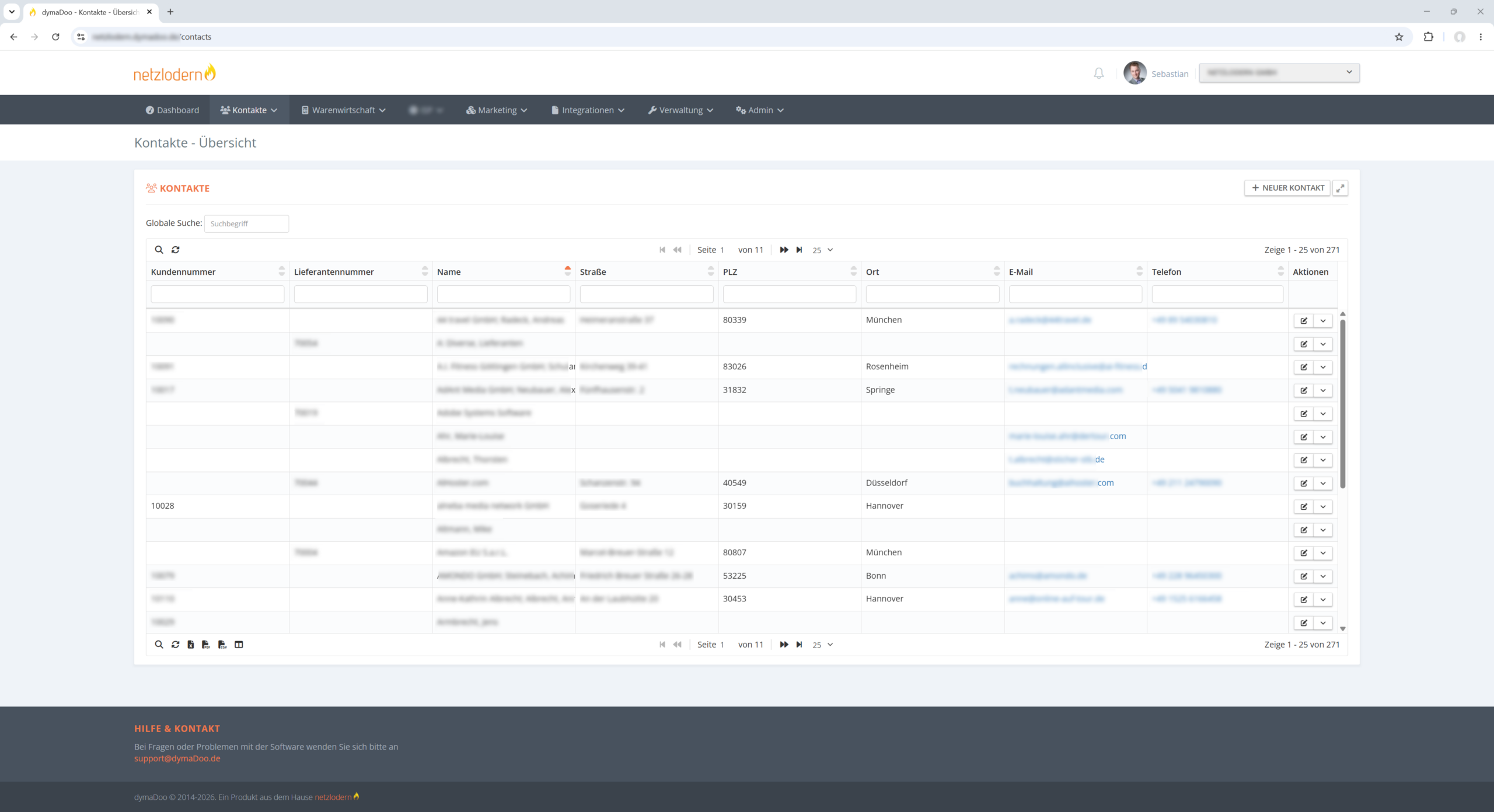This screenshot has width=1494, height=812.
Task: Go to next page in top pager
Action: click(x=784, y=250)
